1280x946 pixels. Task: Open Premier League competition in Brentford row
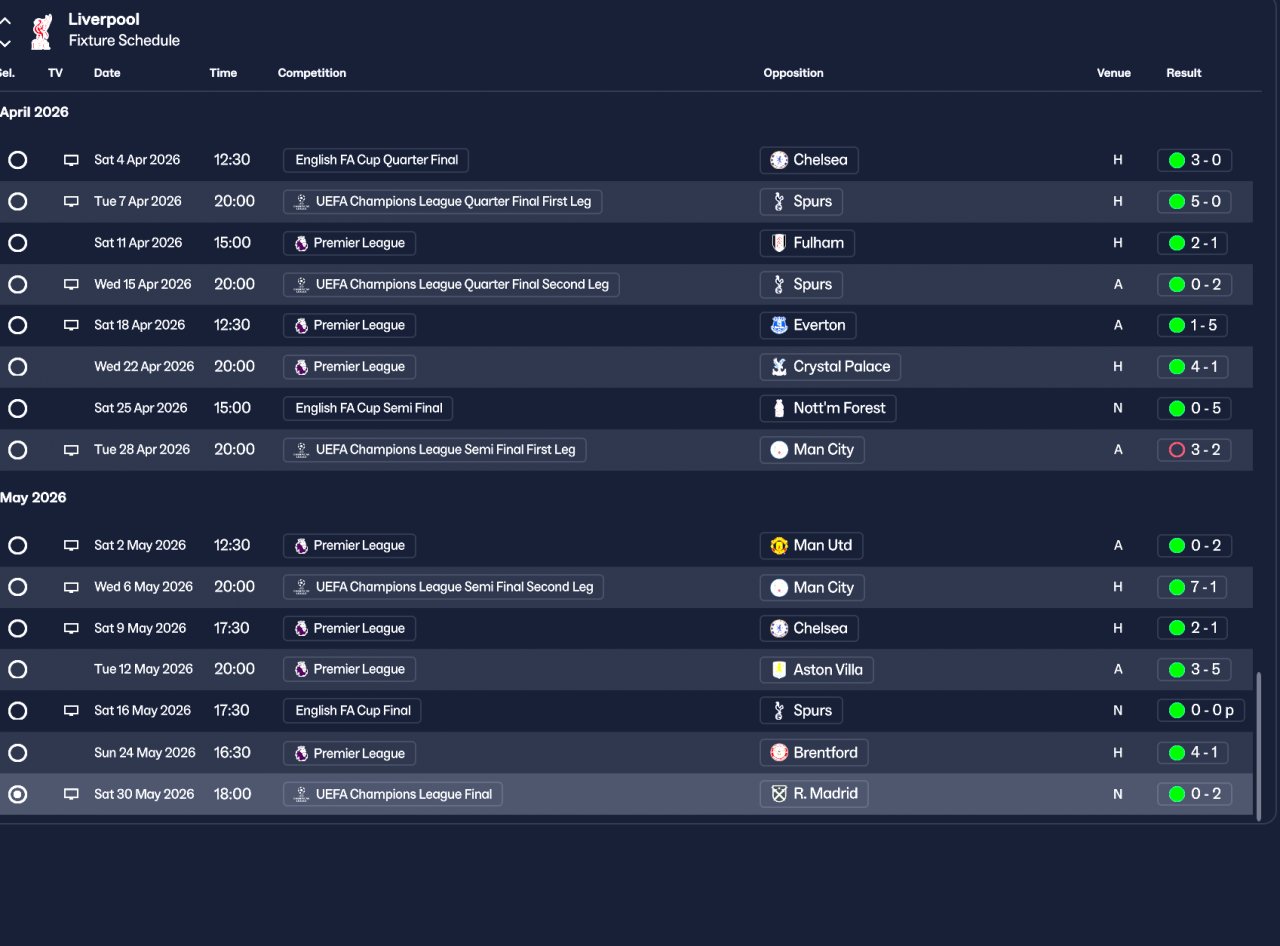(x=349, y=753)
